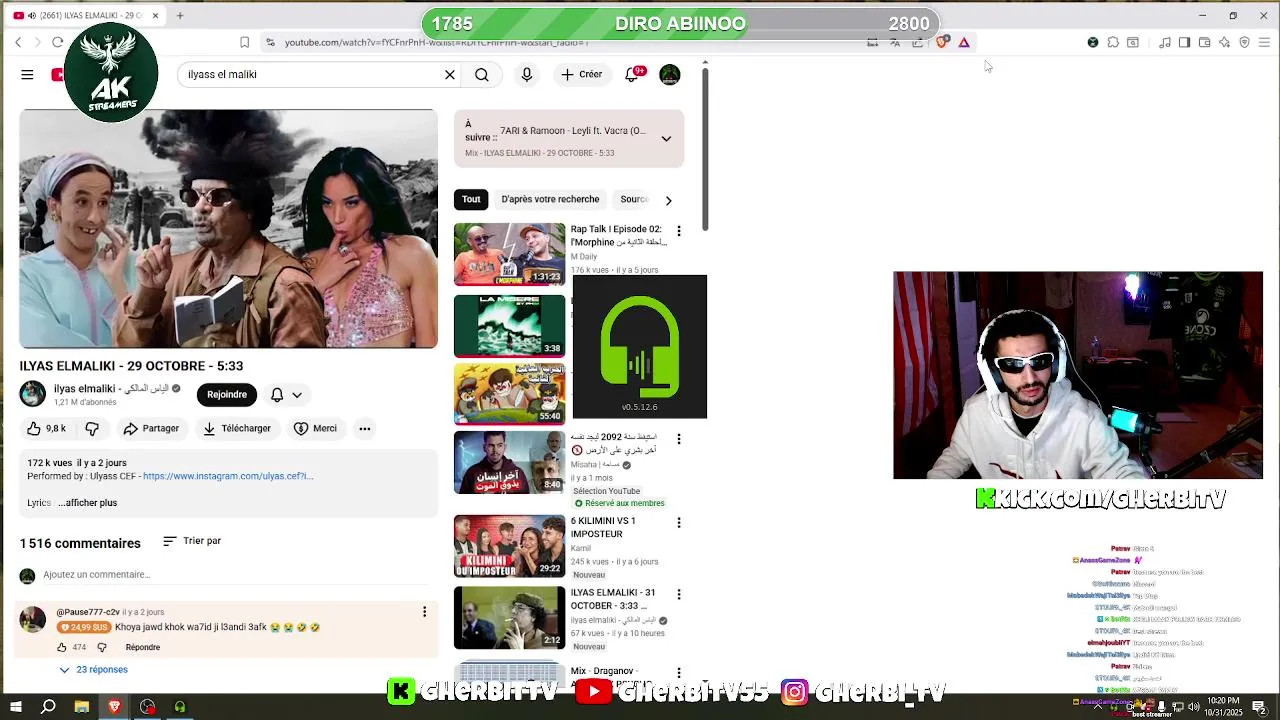
Task: Click the page vertical scrollbar
Action: pyautogui.click(x=704, y=148)
